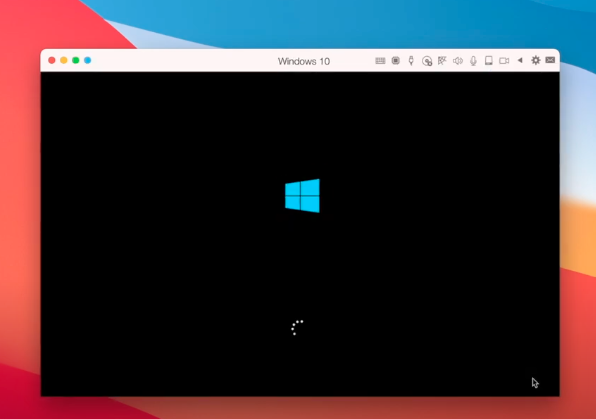
Task: Open the keyboard icon in Parallels toolbar
Action: tap(380, 61)
